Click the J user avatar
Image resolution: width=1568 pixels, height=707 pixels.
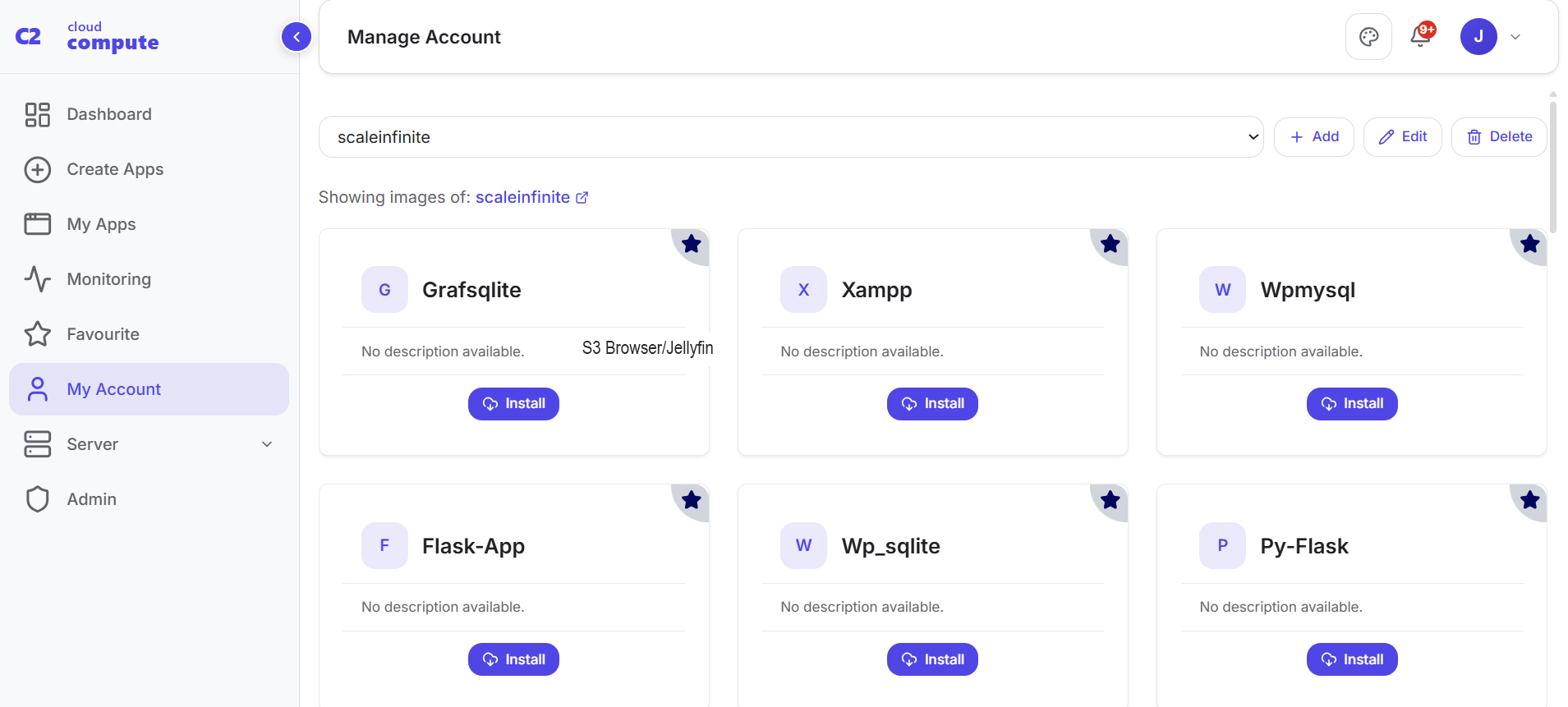(x=1478, y=37)
